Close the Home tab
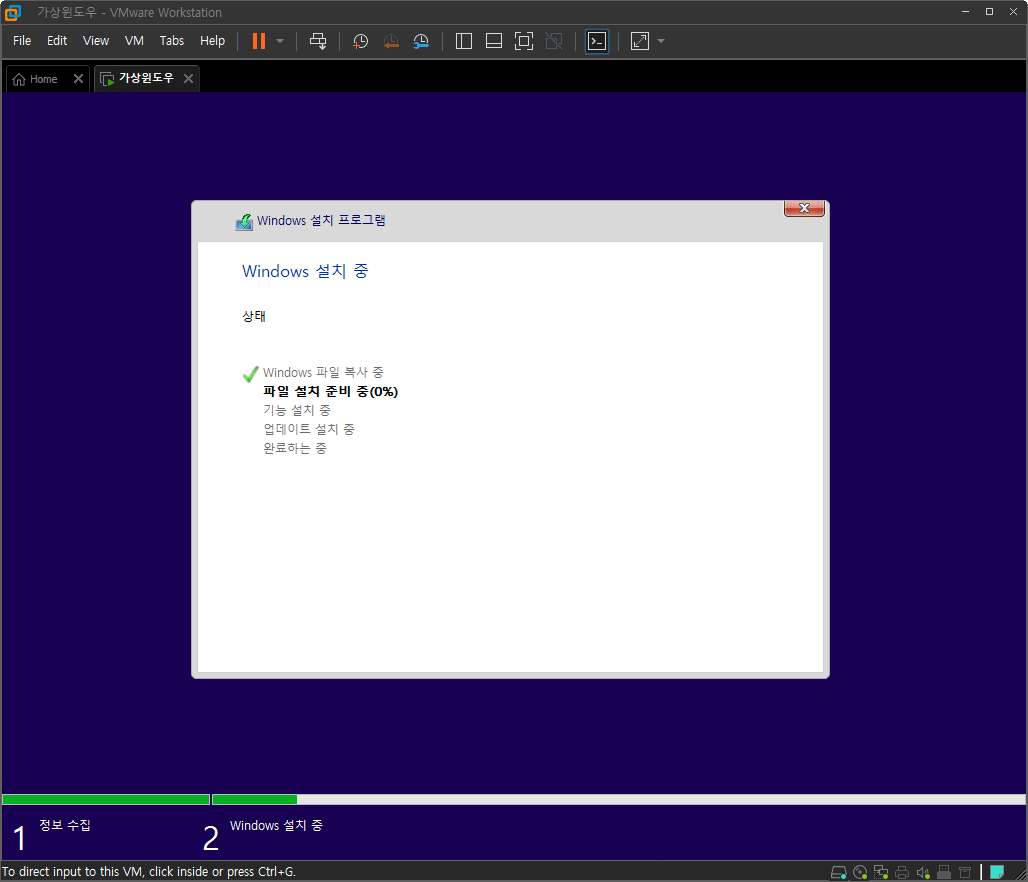This screenshot has height=882, width=1028. (78, 79)
